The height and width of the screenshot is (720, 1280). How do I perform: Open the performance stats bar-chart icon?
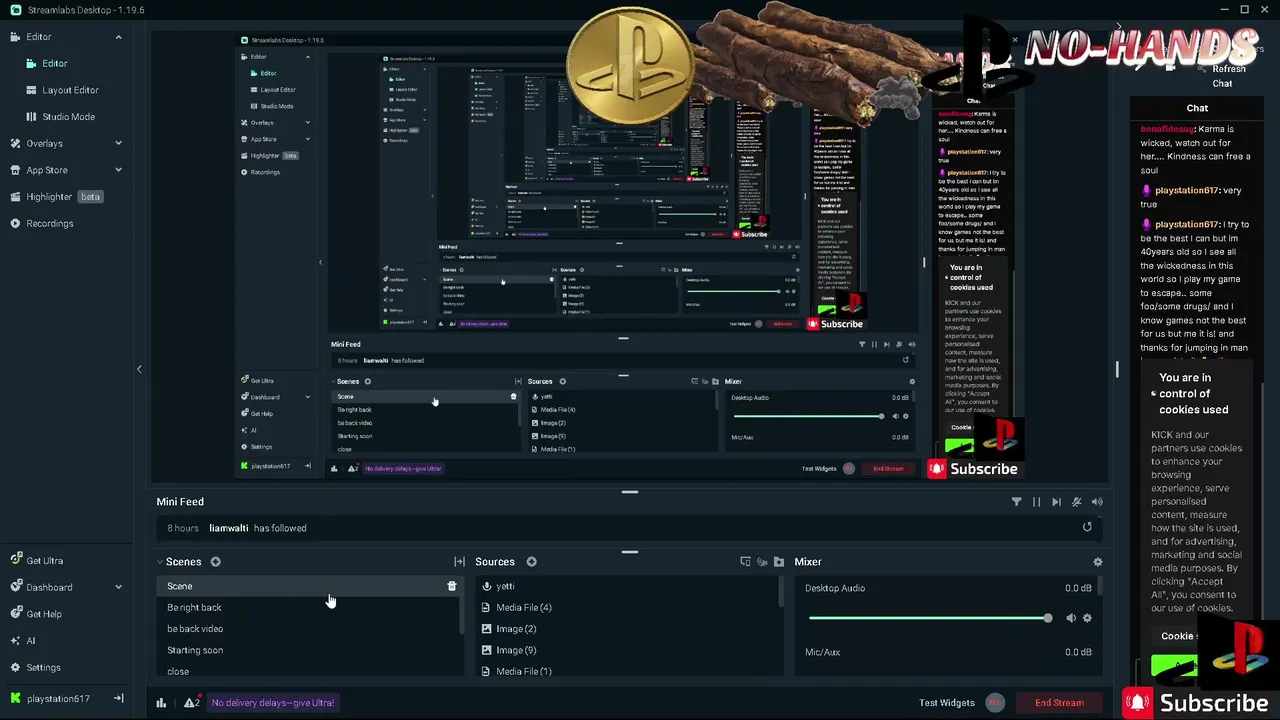(161, 703)
